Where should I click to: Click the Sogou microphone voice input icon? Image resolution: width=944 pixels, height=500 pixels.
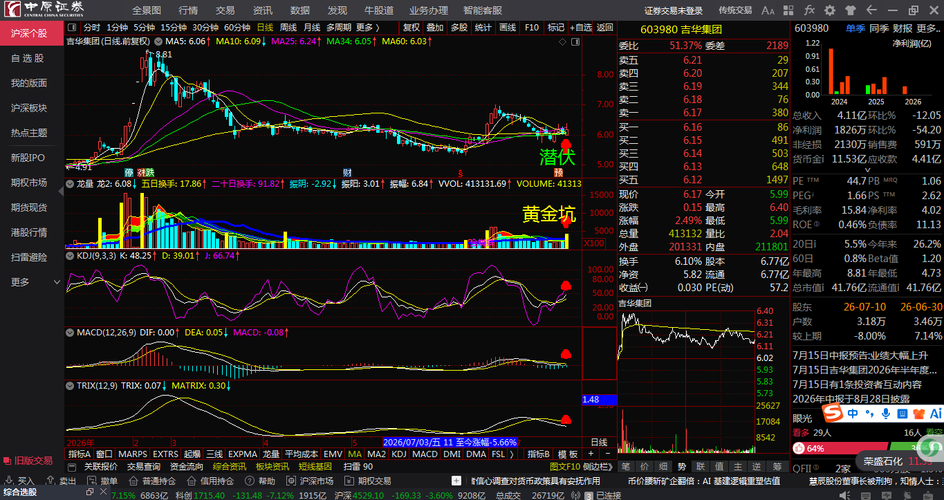pos(885,413)
